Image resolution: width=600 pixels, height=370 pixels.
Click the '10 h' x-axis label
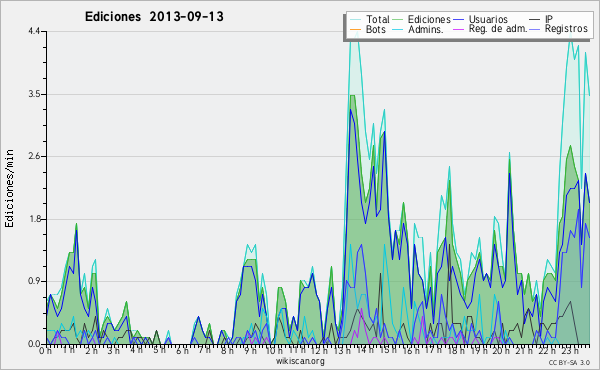[274, 351]
